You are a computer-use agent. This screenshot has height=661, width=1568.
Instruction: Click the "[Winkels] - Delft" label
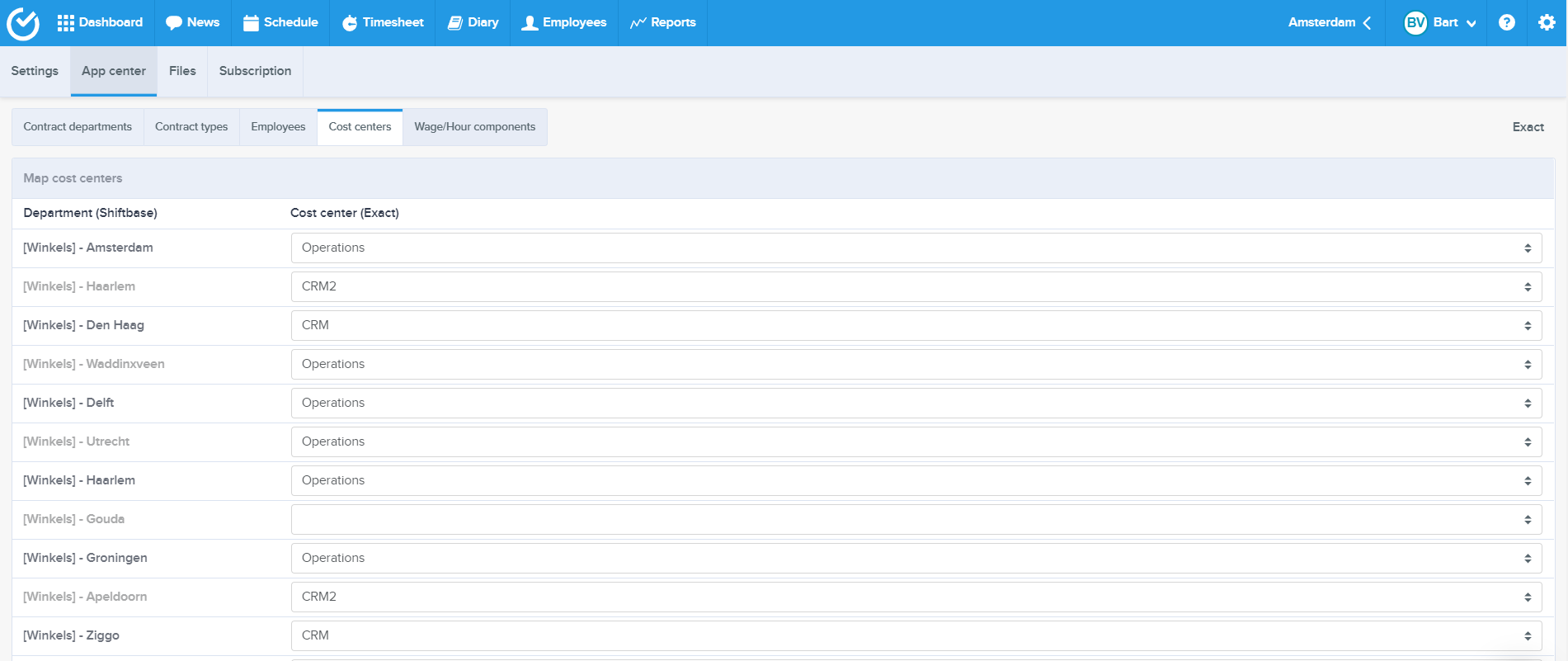point(68,403)
